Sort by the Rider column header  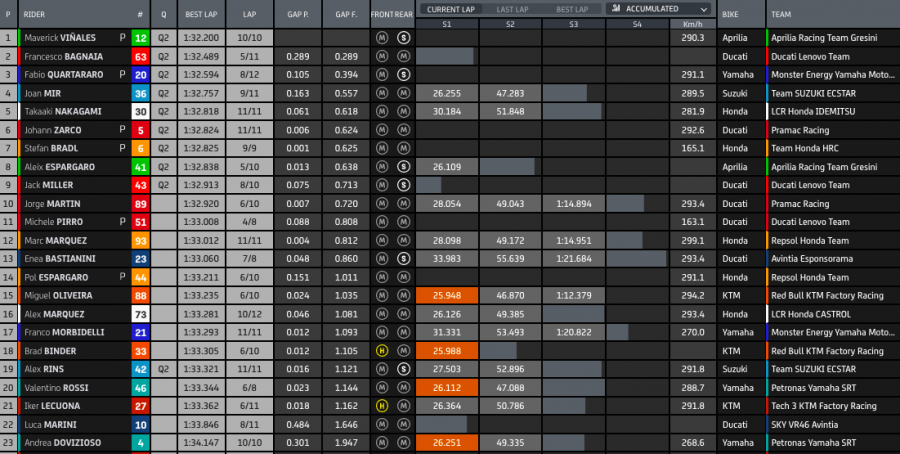coord(36,15)
